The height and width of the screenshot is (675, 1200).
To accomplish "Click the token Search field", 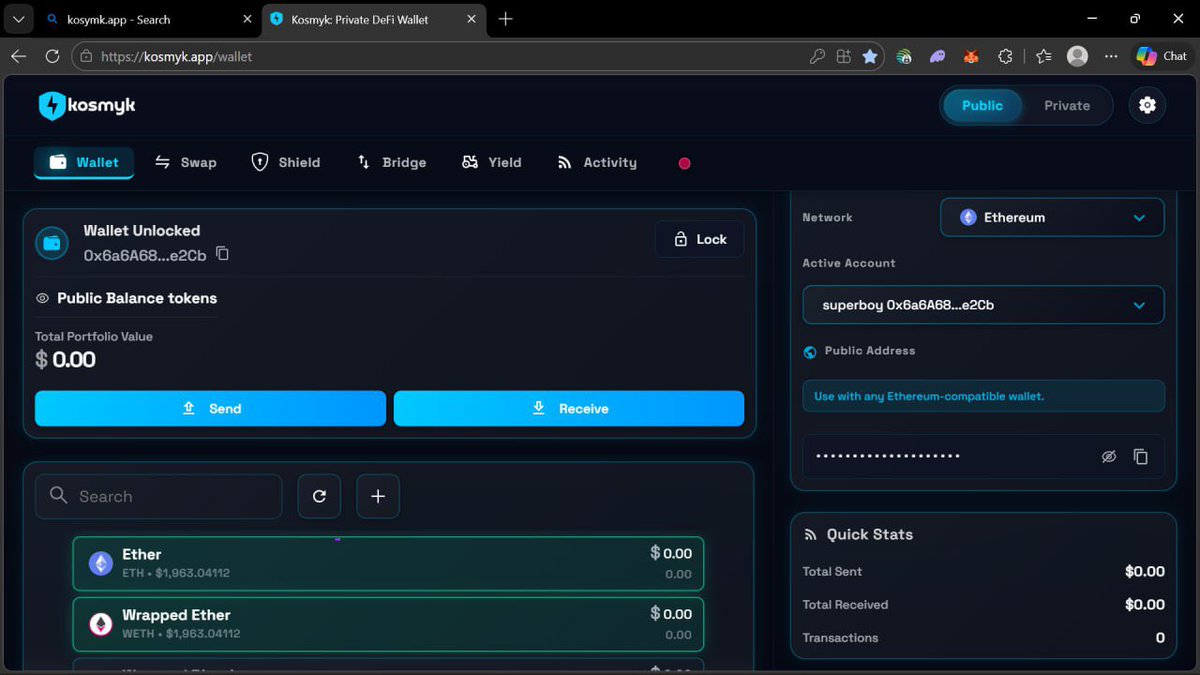I will click(159, 496).
